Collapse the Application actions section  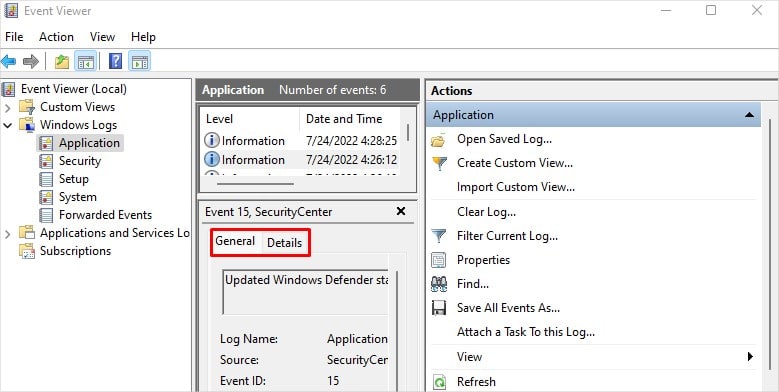749,115
